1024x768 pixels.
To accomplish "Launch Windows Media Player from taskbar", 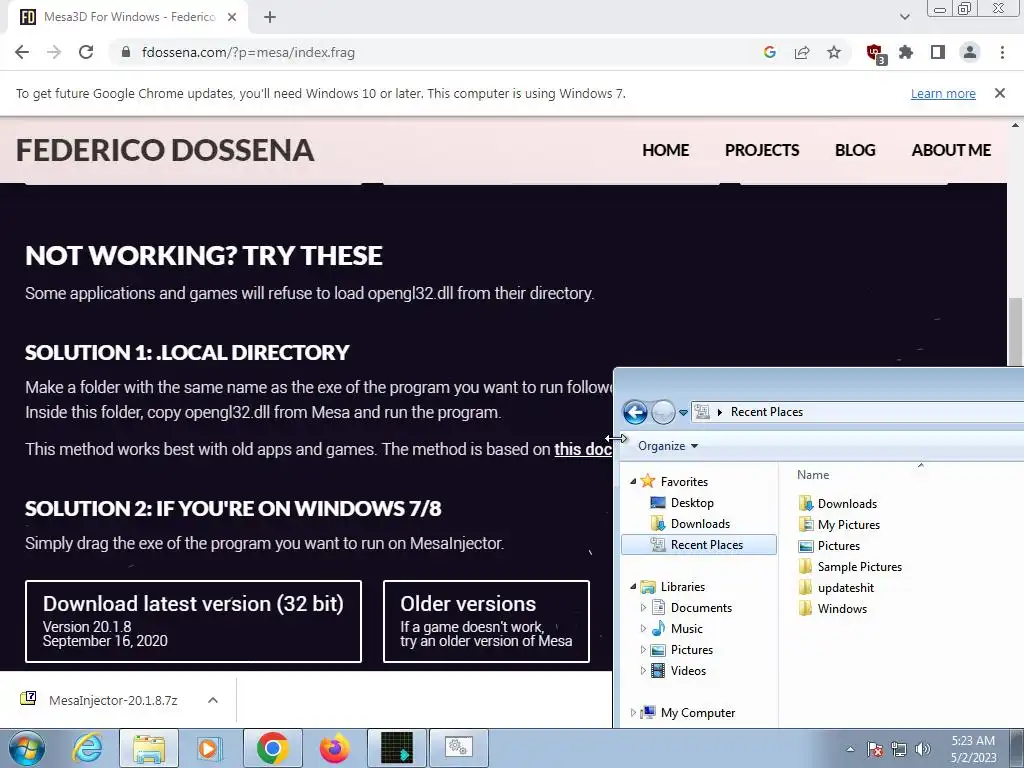I will [210, 748].
